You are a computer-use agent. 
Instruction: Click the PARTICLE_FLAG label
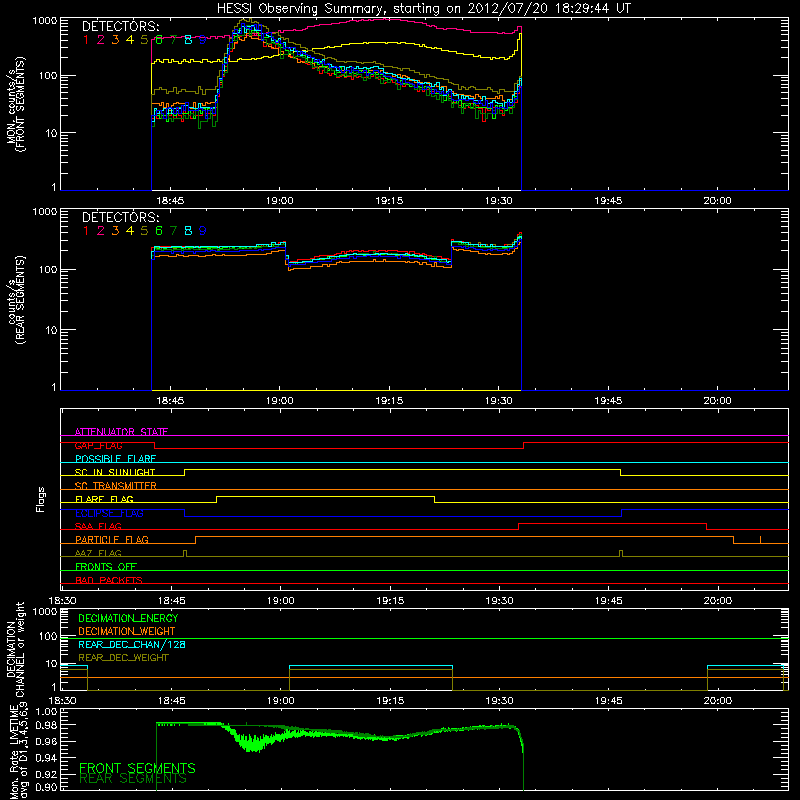pos(112,539)
